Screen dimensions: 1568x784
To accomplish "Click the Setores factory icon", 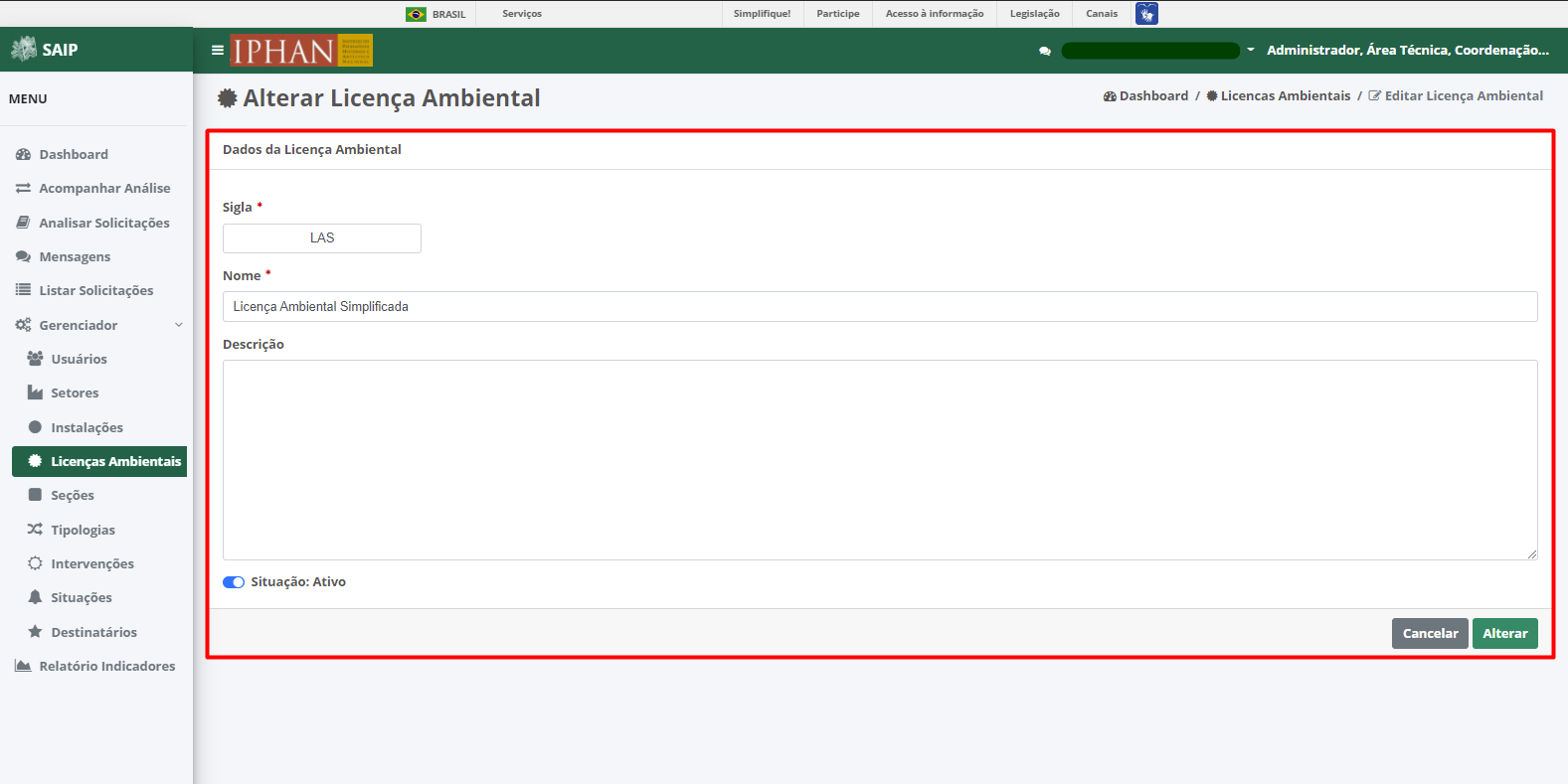I will [x=35, y=392].
